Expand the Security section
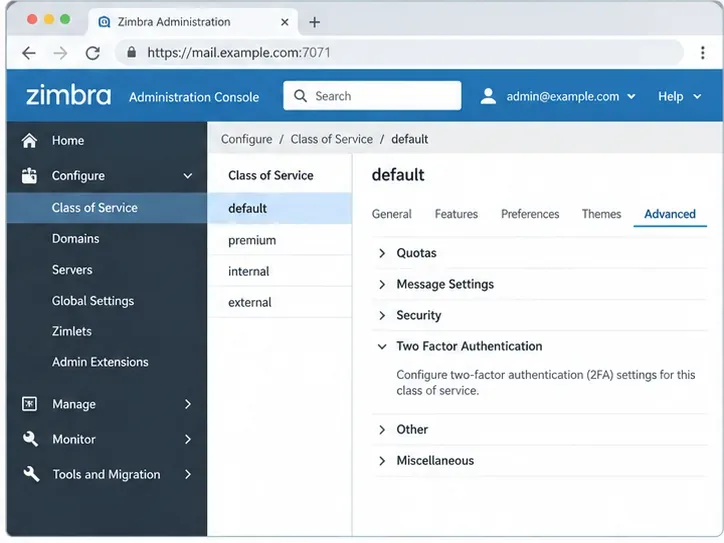This screenshot has height=543, width=724. click(x=539, y=315)
